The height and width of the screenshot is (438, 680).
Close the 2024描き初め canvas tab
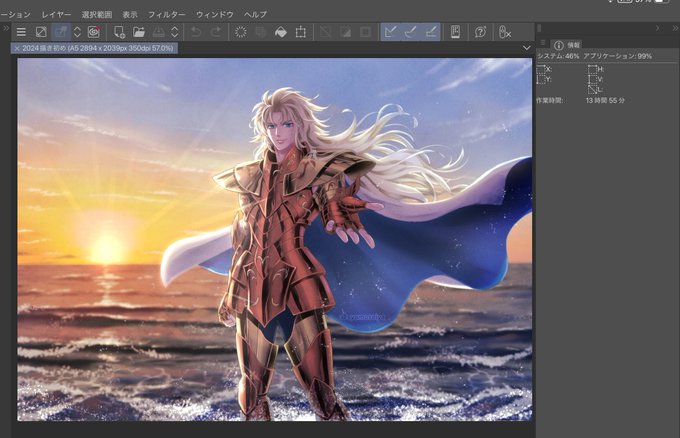click(x=17, y=49)
